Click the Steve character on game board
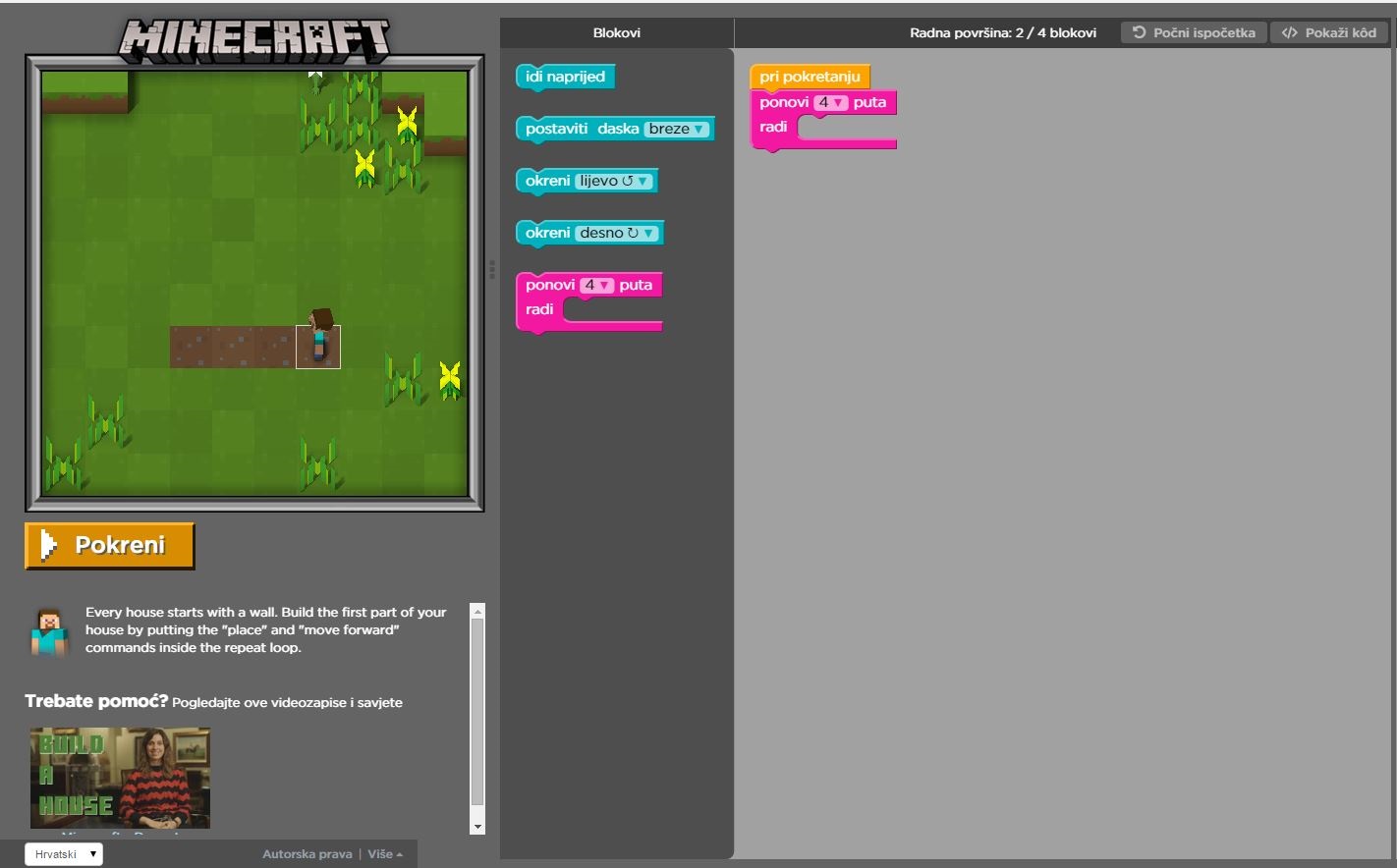This screenshot has height=868, width=1397. (x=319, y=337)
